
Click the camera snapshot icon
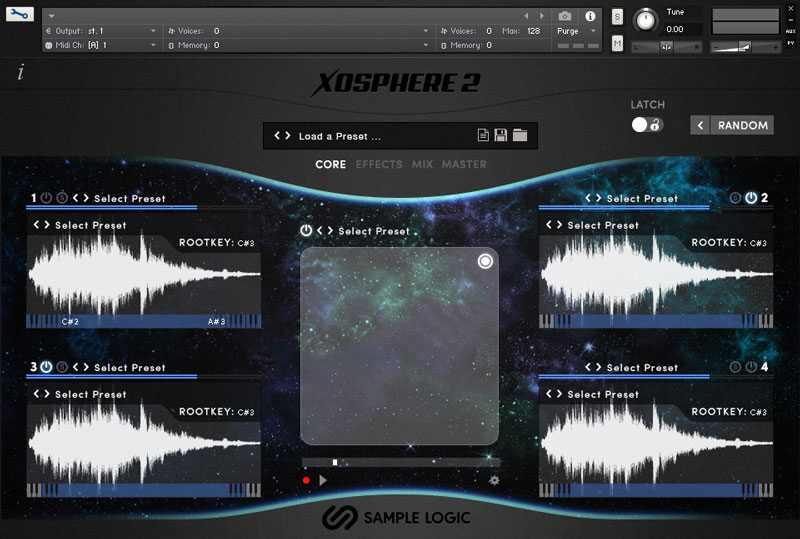point(564,16)
